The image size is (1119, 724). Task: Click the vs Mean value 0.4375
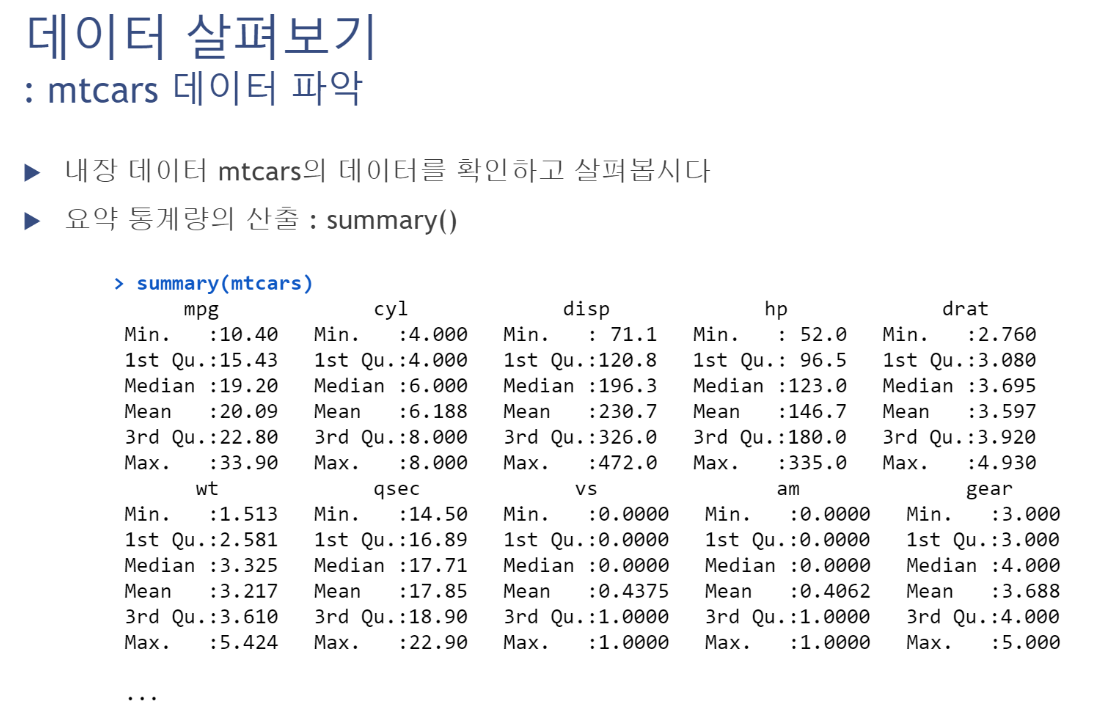[634, 591]
